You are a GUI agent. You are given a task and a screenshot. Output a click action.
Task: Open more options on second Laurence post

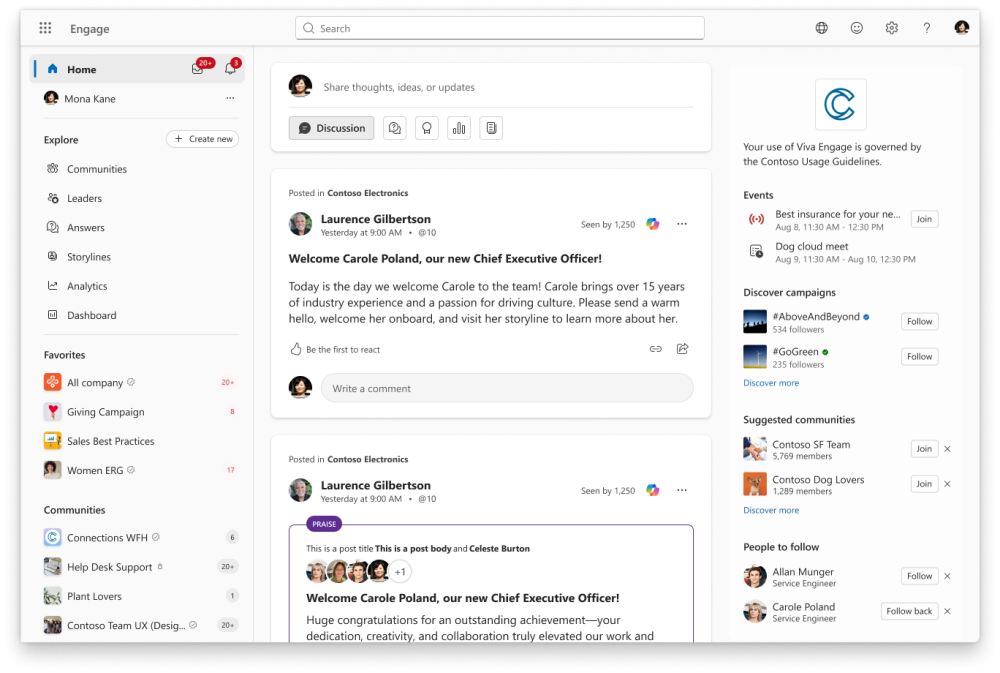pyautogui.click(x=682, y=490)
